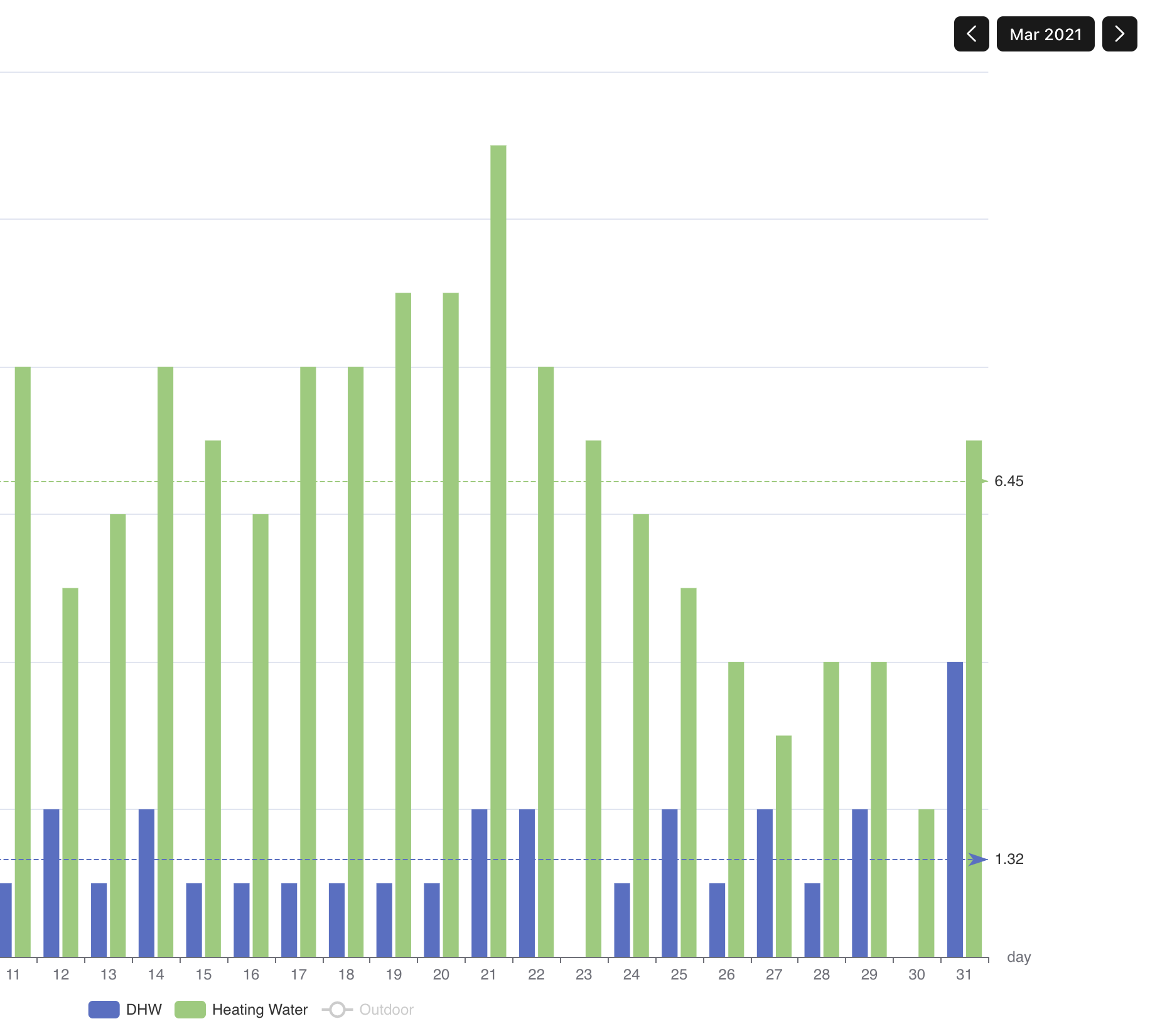
Task: Open the Mar 2021 month selector
Action: [1045, 35]
